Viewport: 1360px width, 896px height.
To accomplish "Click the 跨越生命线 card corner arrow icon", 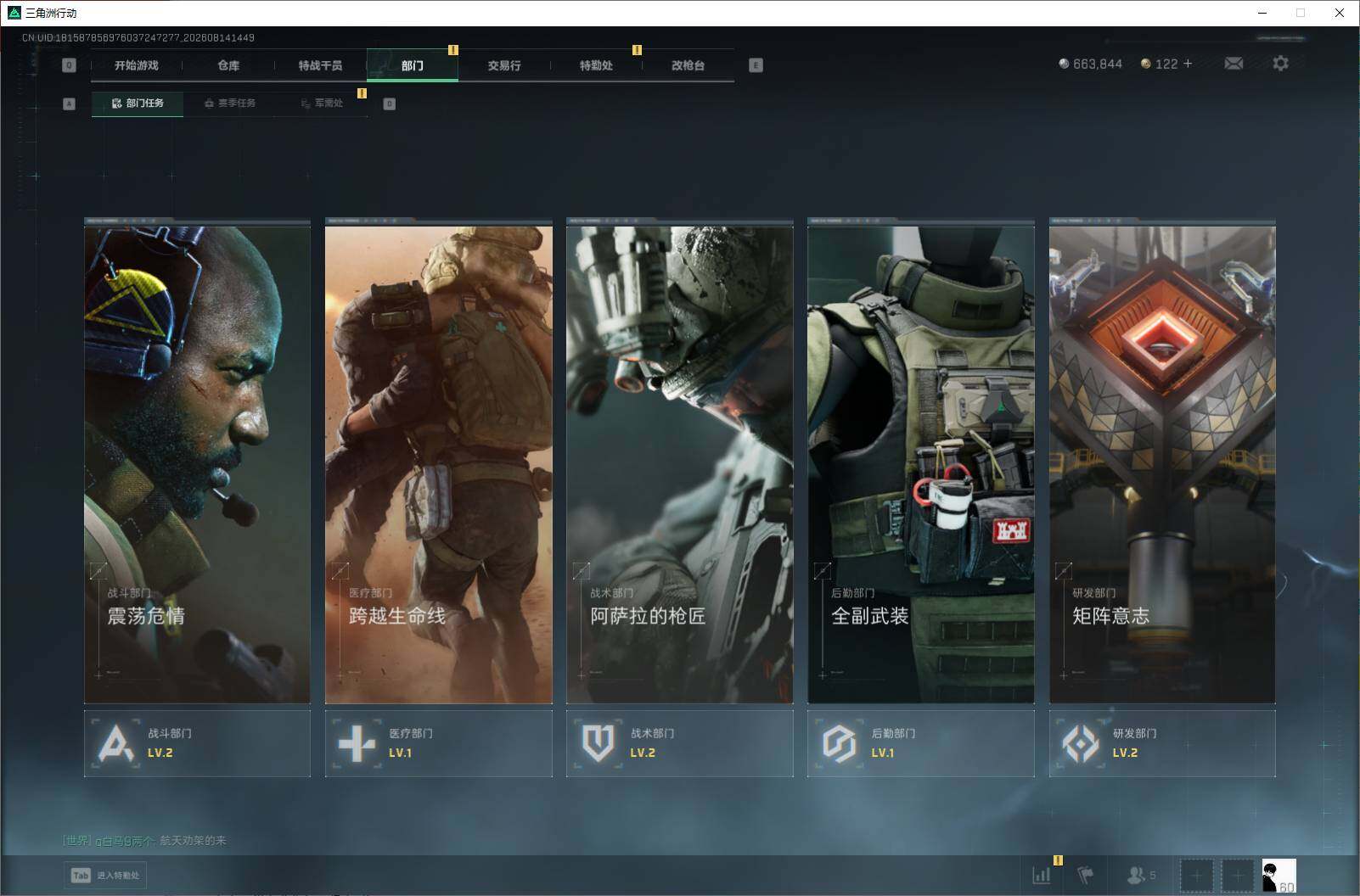I will click(x=340, y=571).
